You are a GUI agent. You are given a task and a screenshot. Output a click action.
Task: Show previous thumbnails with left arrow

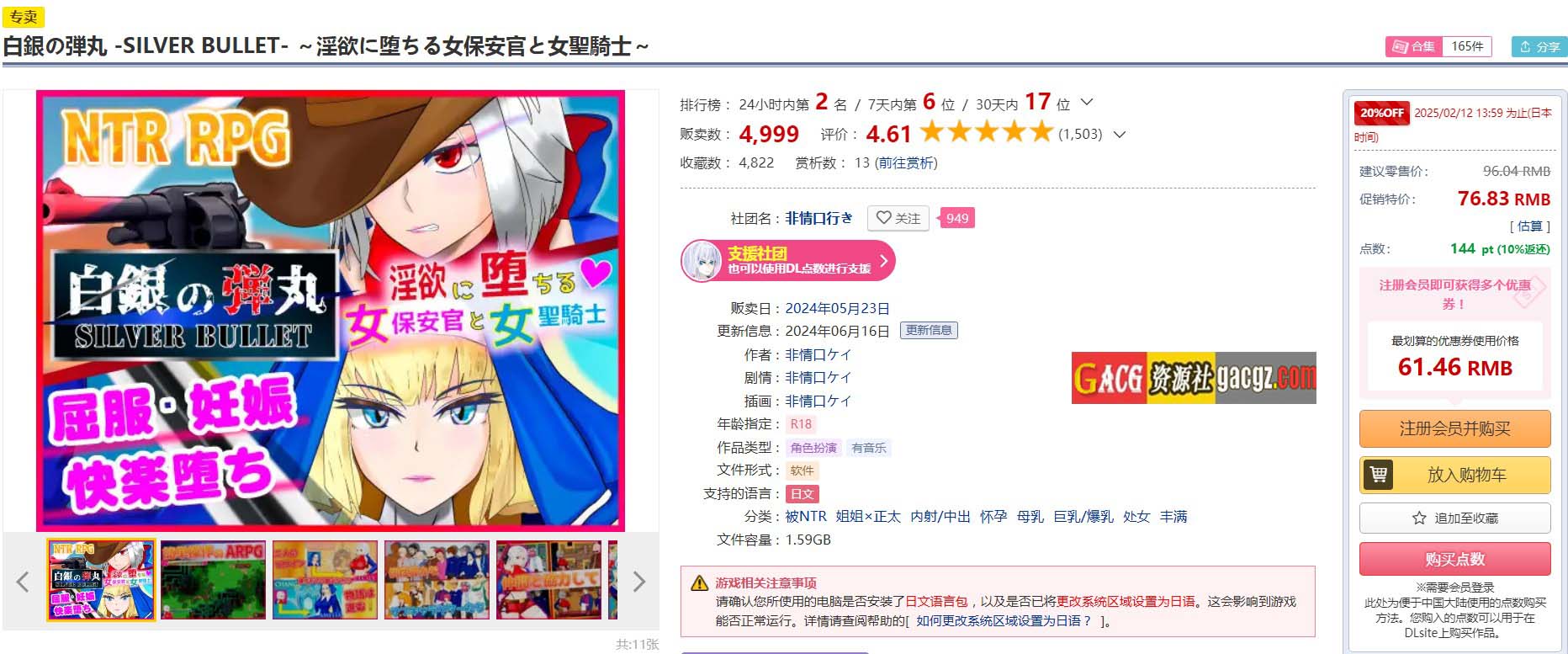coord(23,581)
